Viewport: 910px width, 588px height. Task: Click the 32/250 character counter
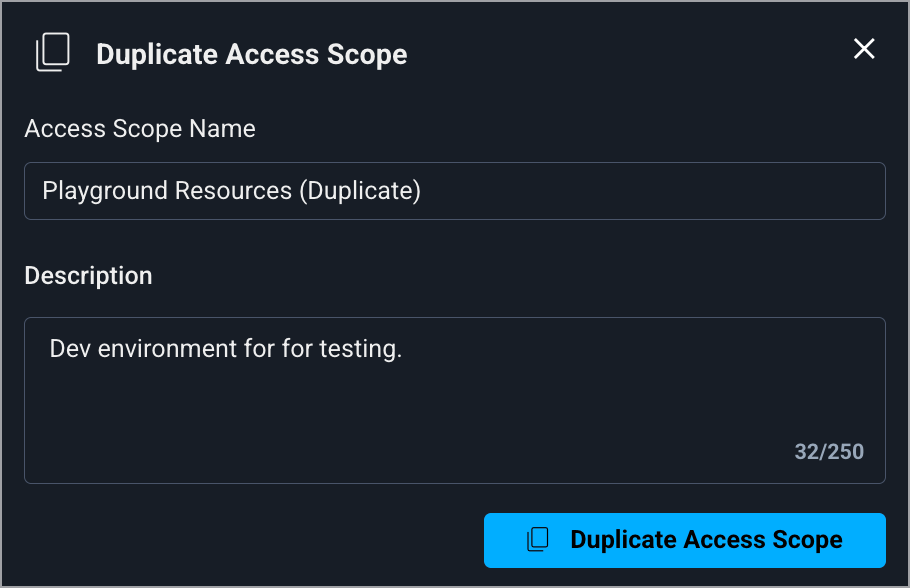[829, 451]
